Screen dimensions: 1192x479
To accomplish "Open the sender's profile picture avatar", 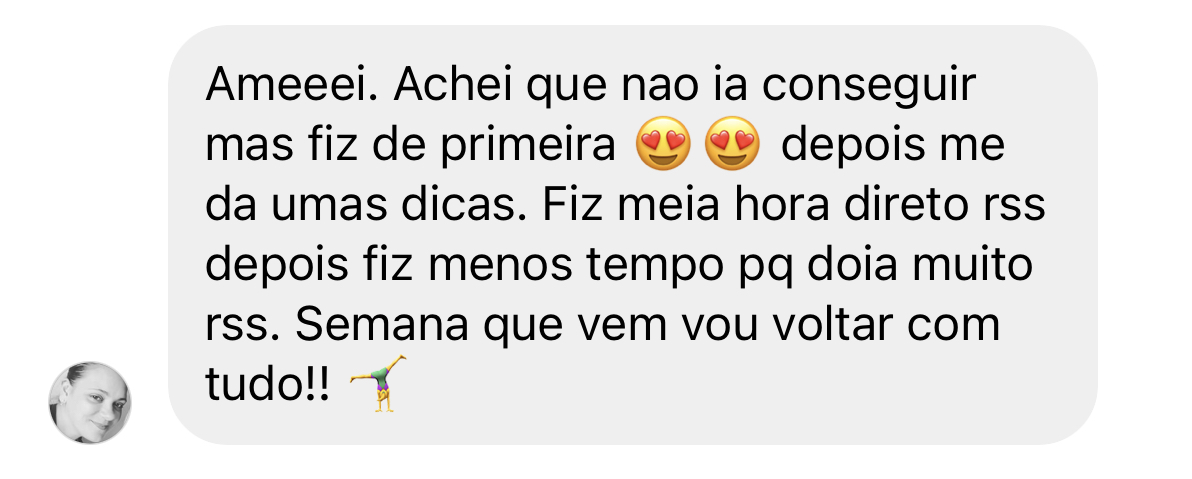I will click(x=90, y=403).
